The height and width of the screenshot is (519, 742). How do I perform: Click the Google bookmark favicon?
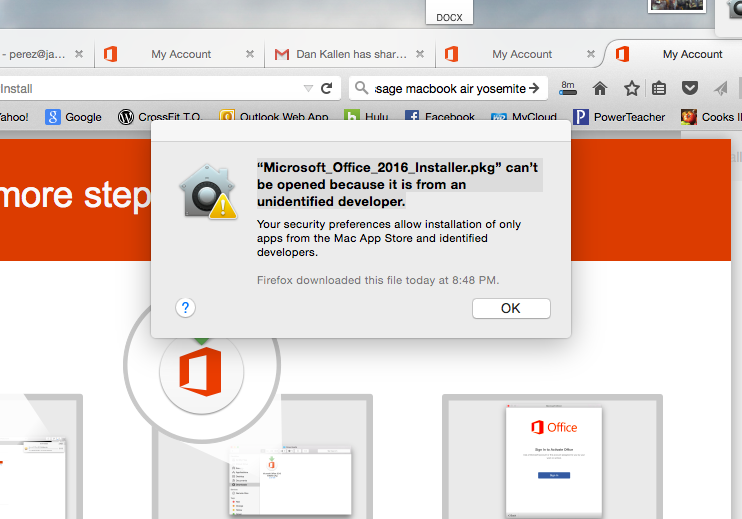pyautogui.click(x=53, y=117)
